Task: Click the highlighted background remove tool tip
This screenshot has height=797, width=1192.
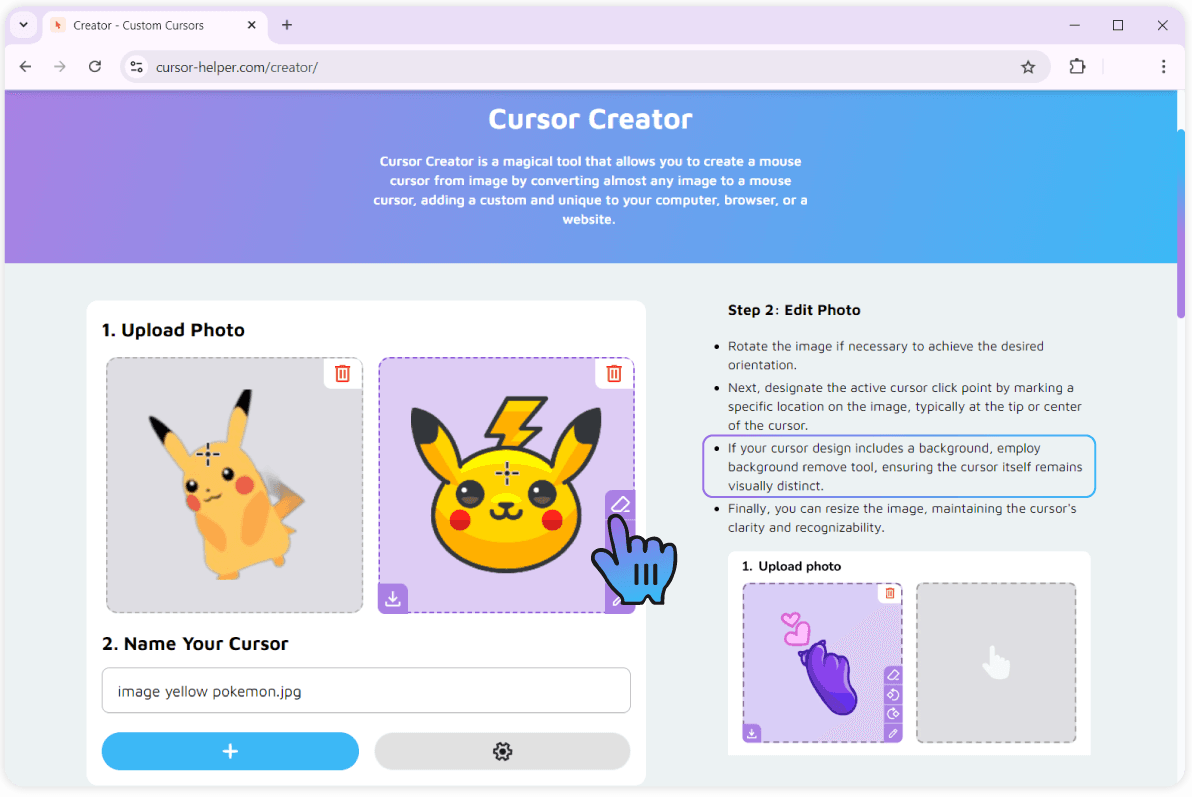Action: [x=899, y=466]
